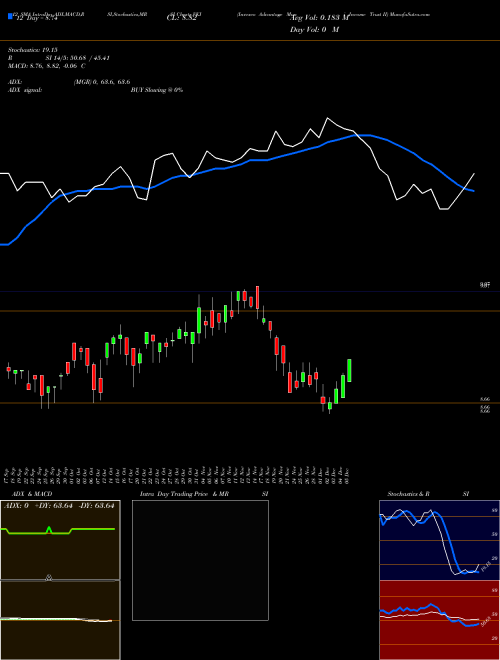Image resolution: width=500 pixels, height=660 pixels.
Task: Click the 'SI 14/3: 30.68 / 43.41' values
Action: tap(78, 58)
